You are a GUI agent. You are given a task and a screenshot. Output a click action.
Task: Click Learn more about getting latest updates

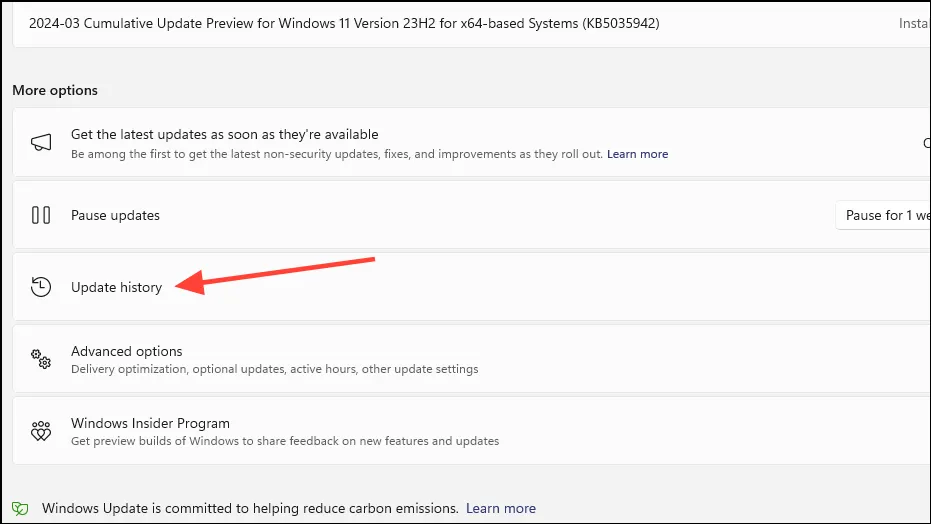(x=637, y=154)
